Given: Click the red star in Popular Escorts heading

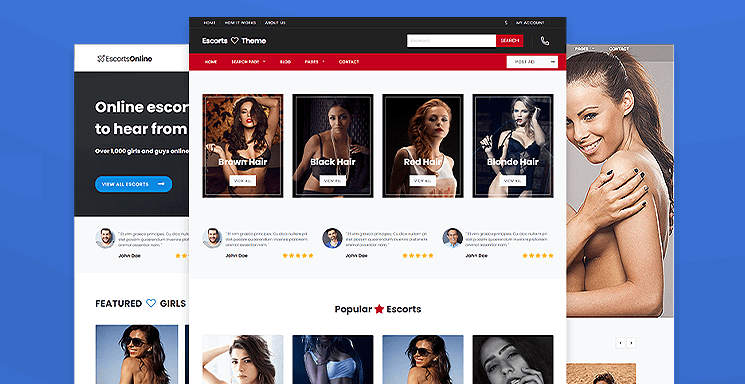Looking at the screenshot, I should [x=379, y=309].
